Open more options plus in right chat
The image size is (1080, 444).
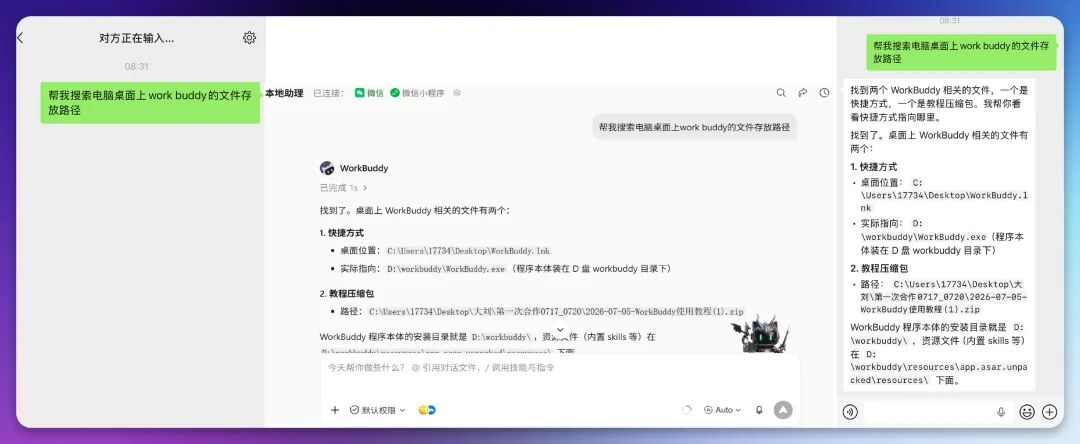click(1049, 412)
